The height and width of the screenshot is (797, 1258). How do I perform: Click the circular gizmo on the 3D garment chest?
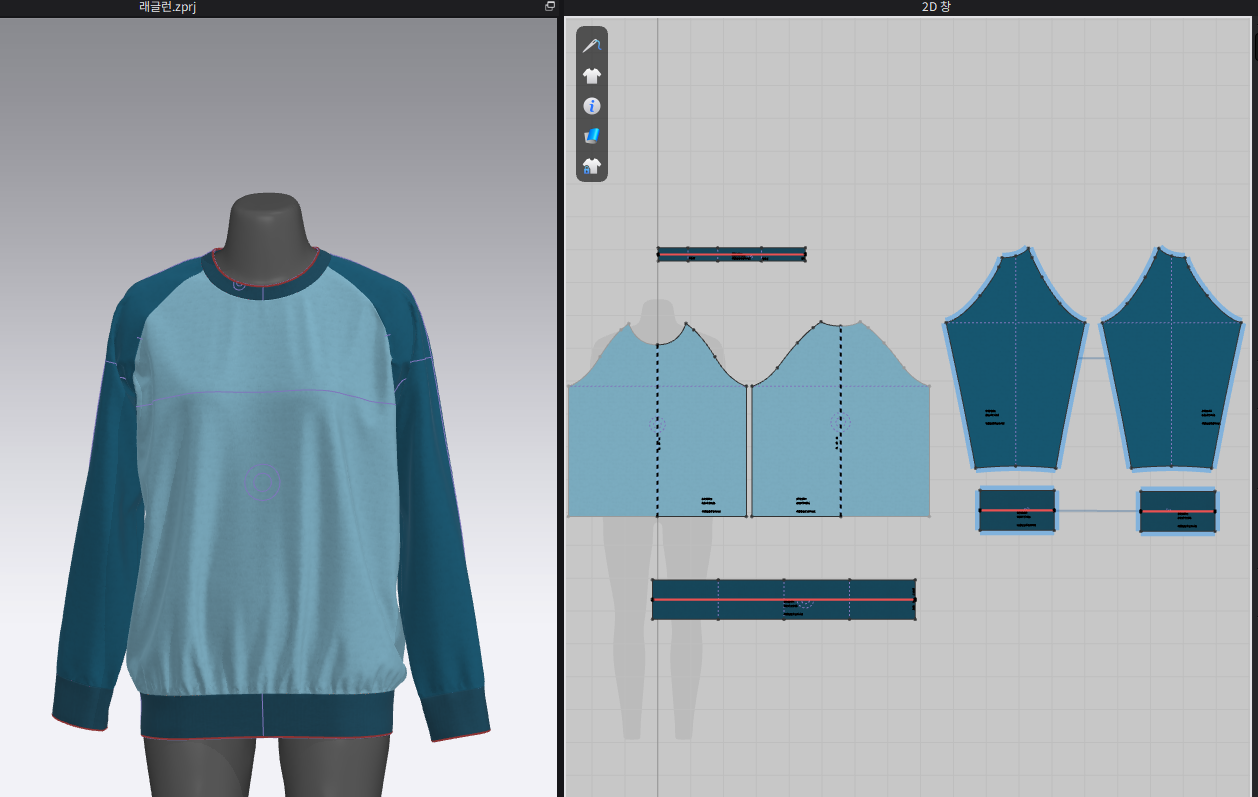tap(262, 484)
